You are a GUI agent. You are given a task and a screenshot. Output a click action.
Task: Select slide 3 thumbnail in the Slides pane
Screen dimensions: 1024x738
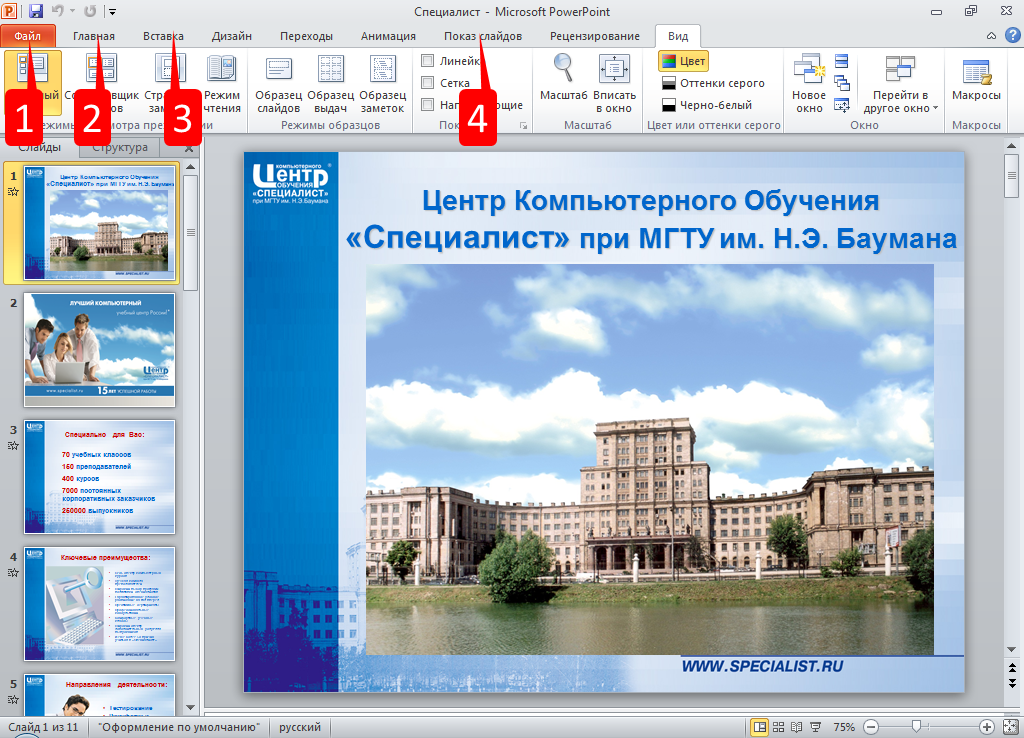pos(99,476)
